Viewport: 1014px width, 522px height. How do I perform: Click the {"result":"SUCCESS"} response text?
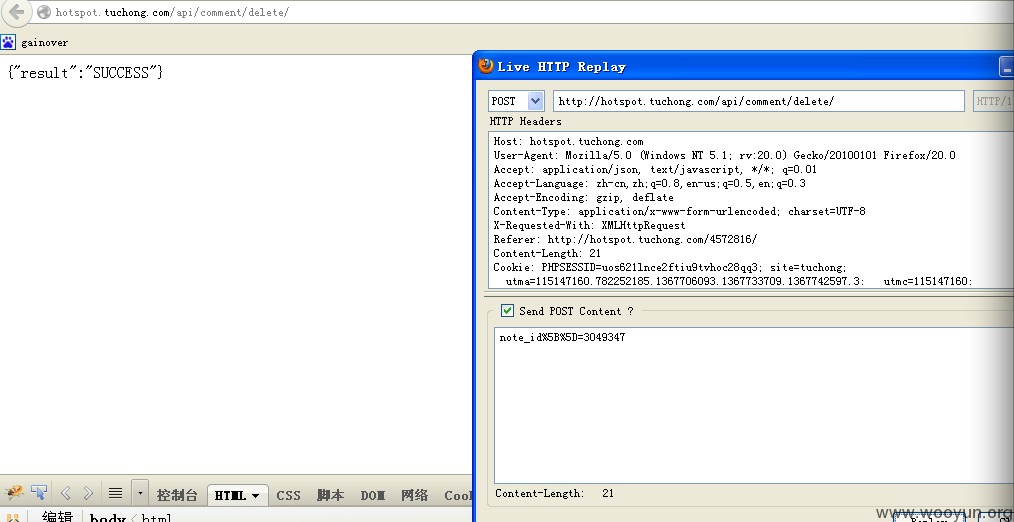click(85, 72)
